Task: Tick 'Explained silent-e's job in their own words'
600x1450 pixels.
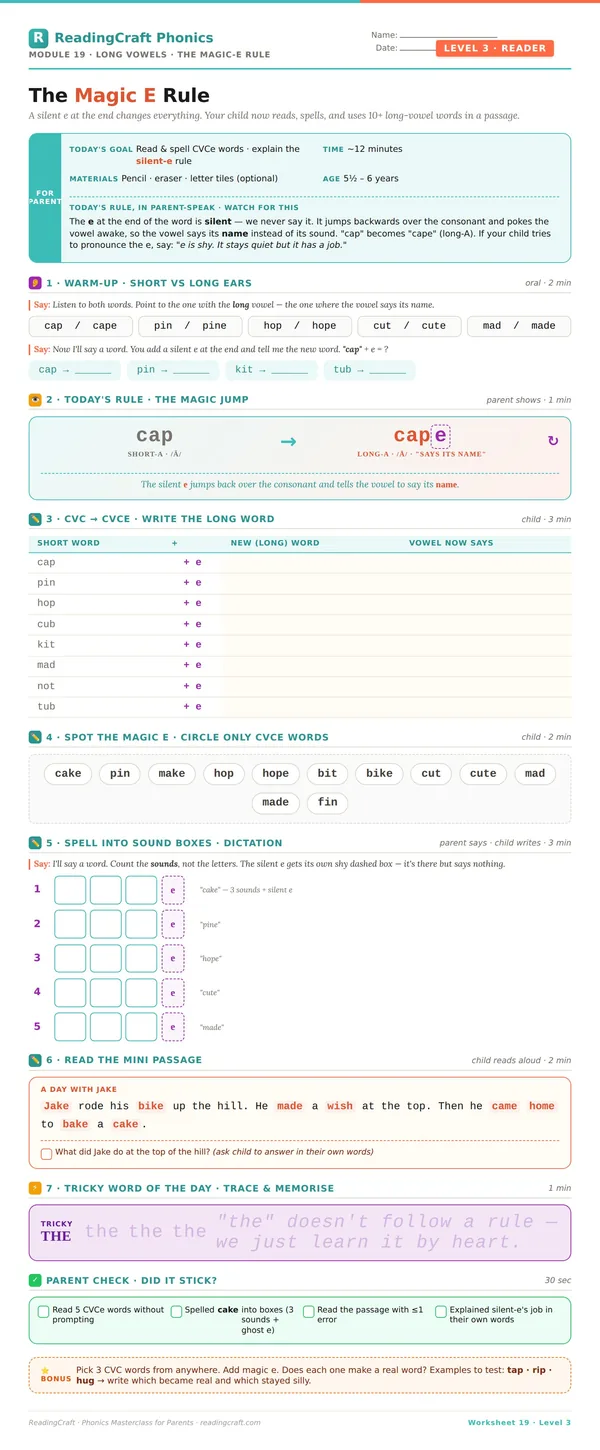Action: 441,1311
